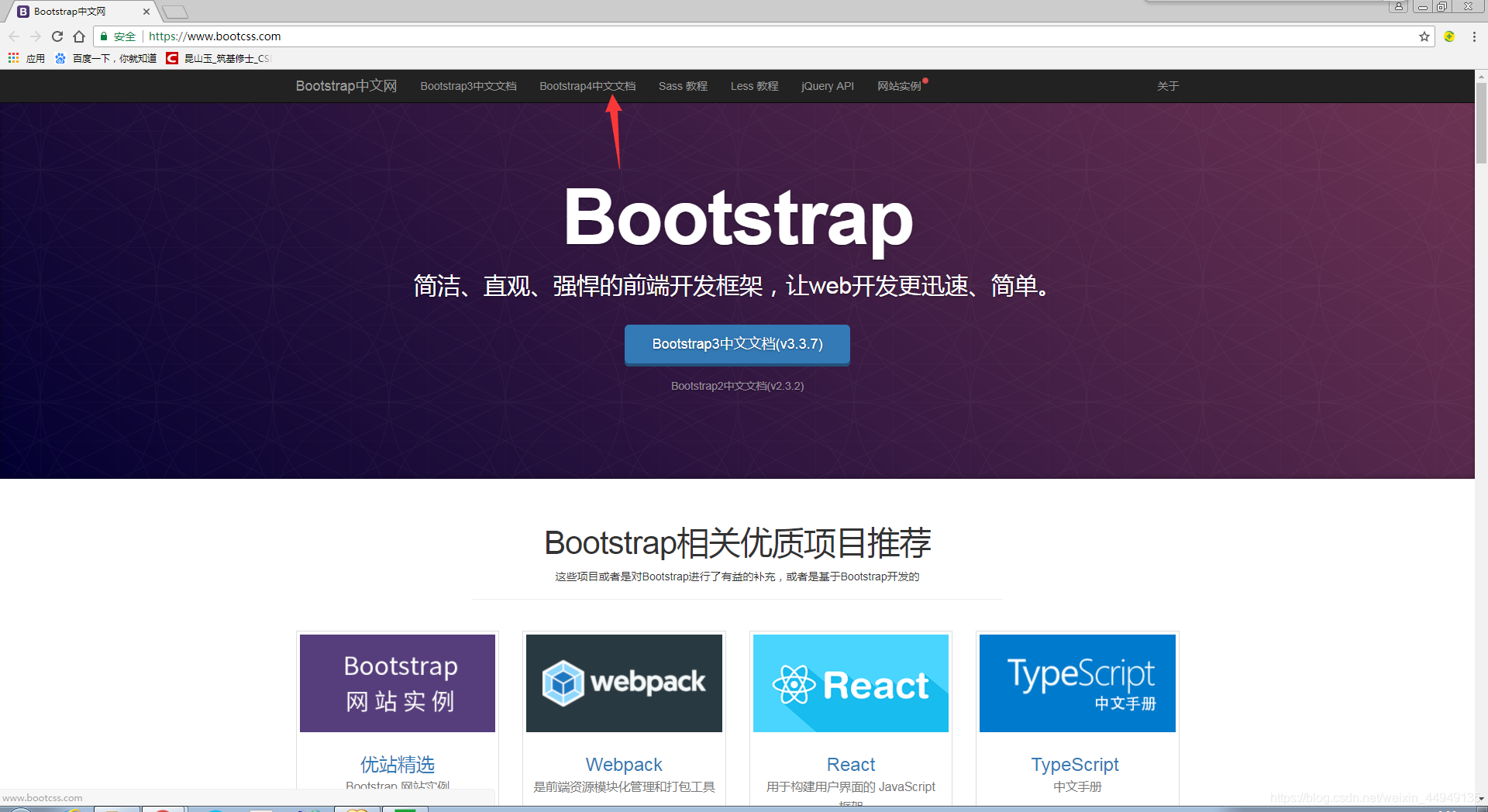Click the Bootstrap3中文文档(v3.3.7) button
The image size is (1488, 812).
click(737, 344)
